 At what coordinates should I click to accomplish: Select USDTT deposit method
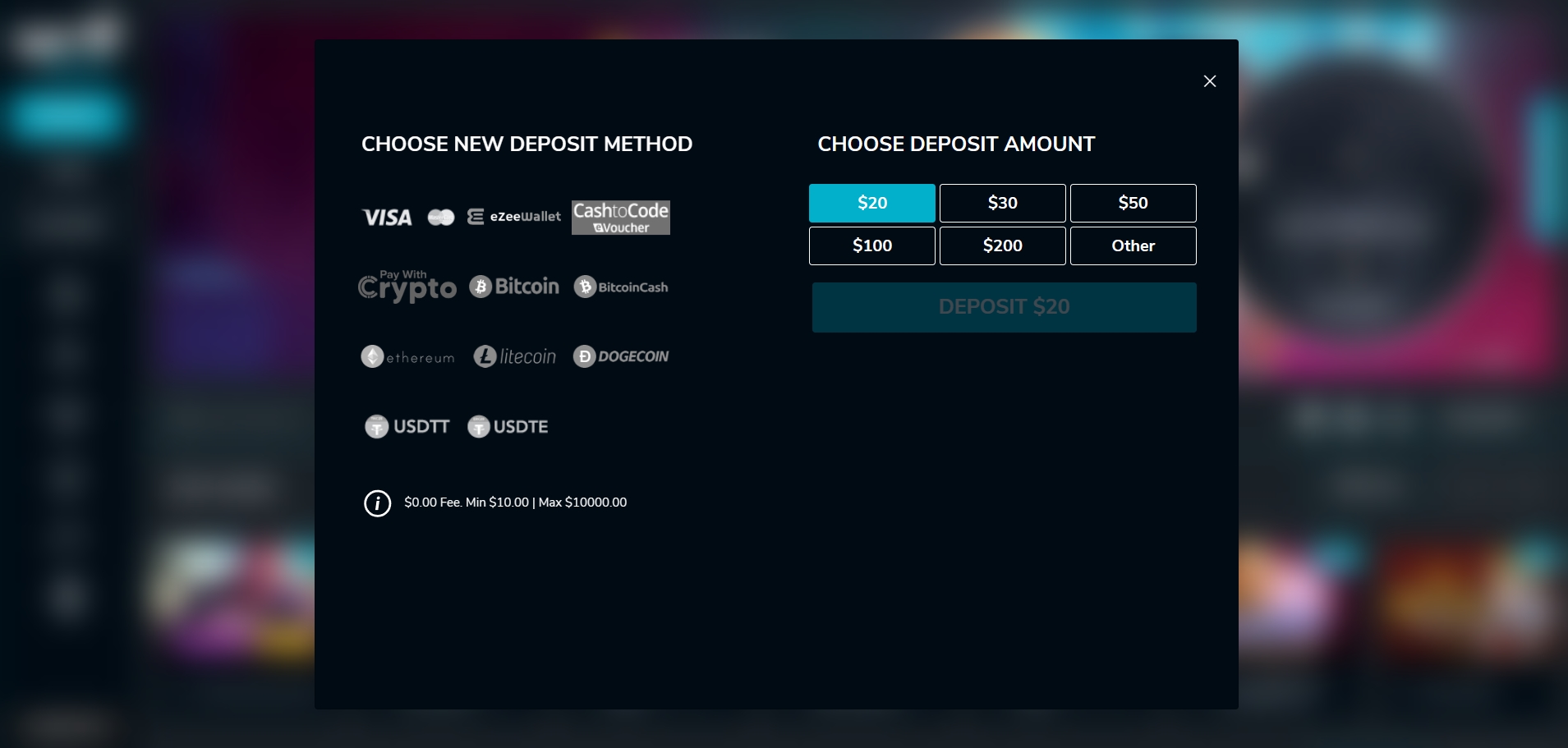tap(407, 426)
